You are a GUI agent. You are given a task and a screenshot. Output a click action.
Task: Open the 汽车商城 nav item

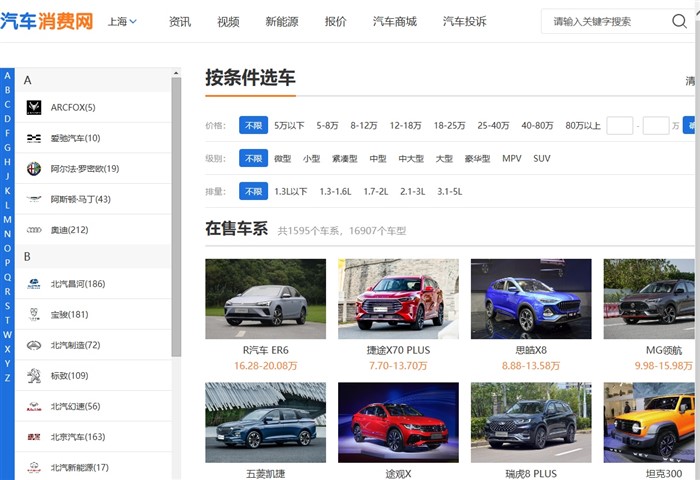pyautogui.click(x=395, y=21)
